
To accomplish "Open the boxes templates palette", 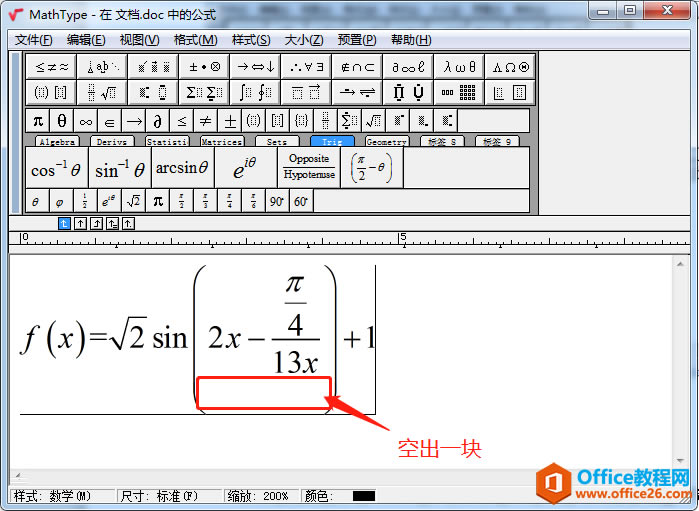I will [510, 92].
